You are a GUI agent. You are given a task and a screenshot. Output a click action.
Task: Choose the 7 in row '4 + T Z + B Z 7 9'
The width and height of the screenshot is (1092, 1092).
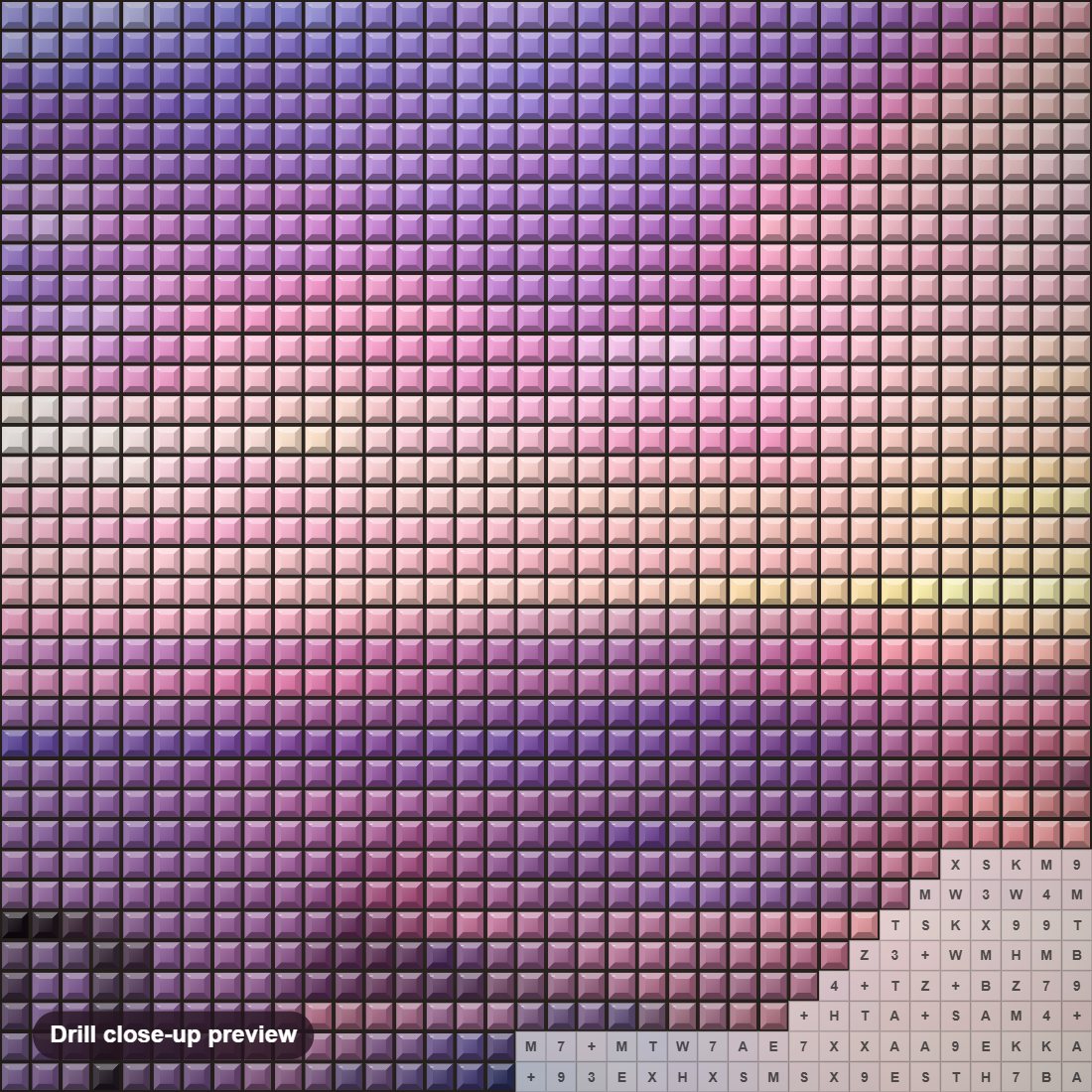point(1046,986)
